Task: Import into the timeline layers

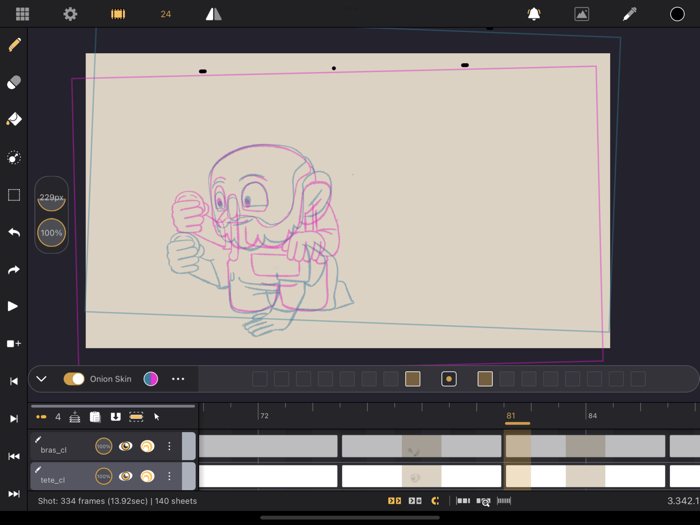Action: coord(116,417)
